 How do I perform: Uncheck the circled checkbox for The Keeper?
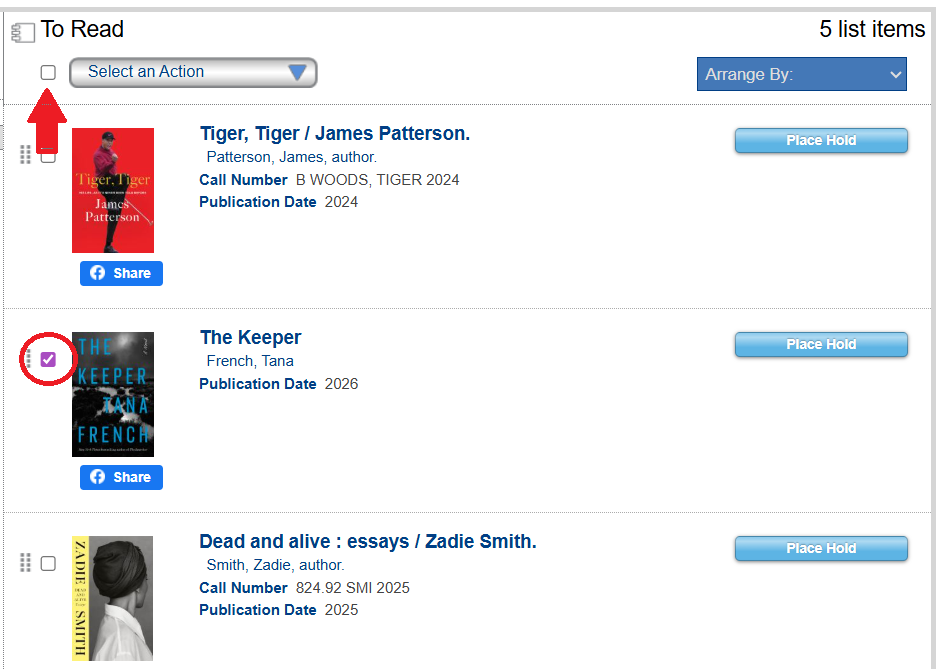tap(47, 359)
